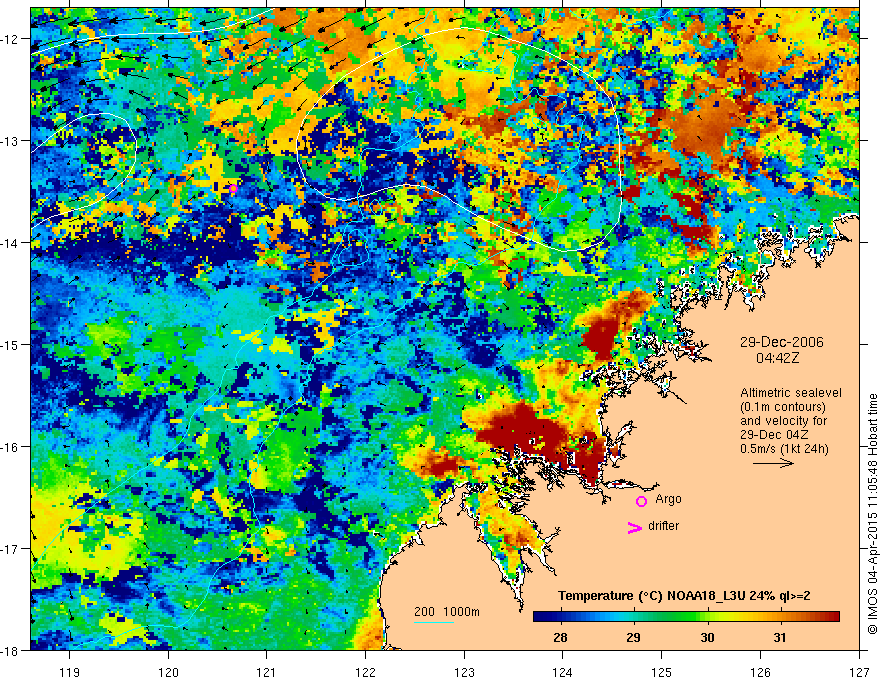Click longitude axis label 122
880x680 pixels.
tap(365, 672)
